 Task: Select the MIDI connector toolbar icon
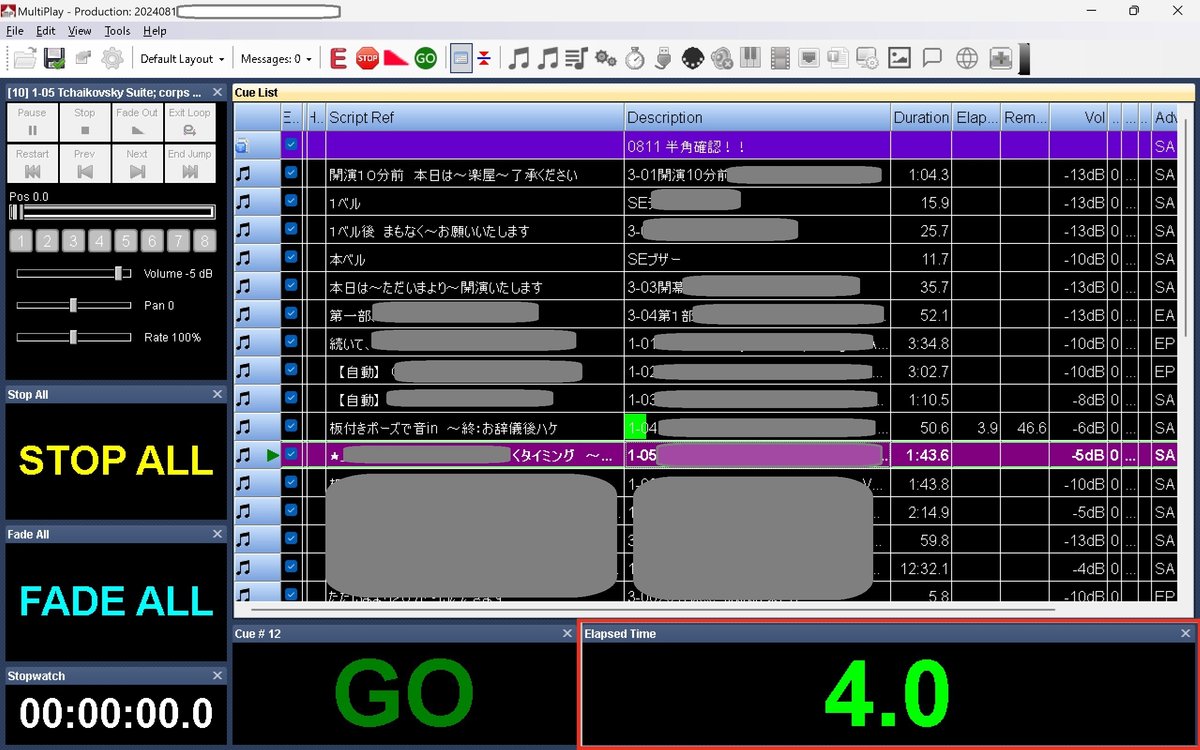693,58
